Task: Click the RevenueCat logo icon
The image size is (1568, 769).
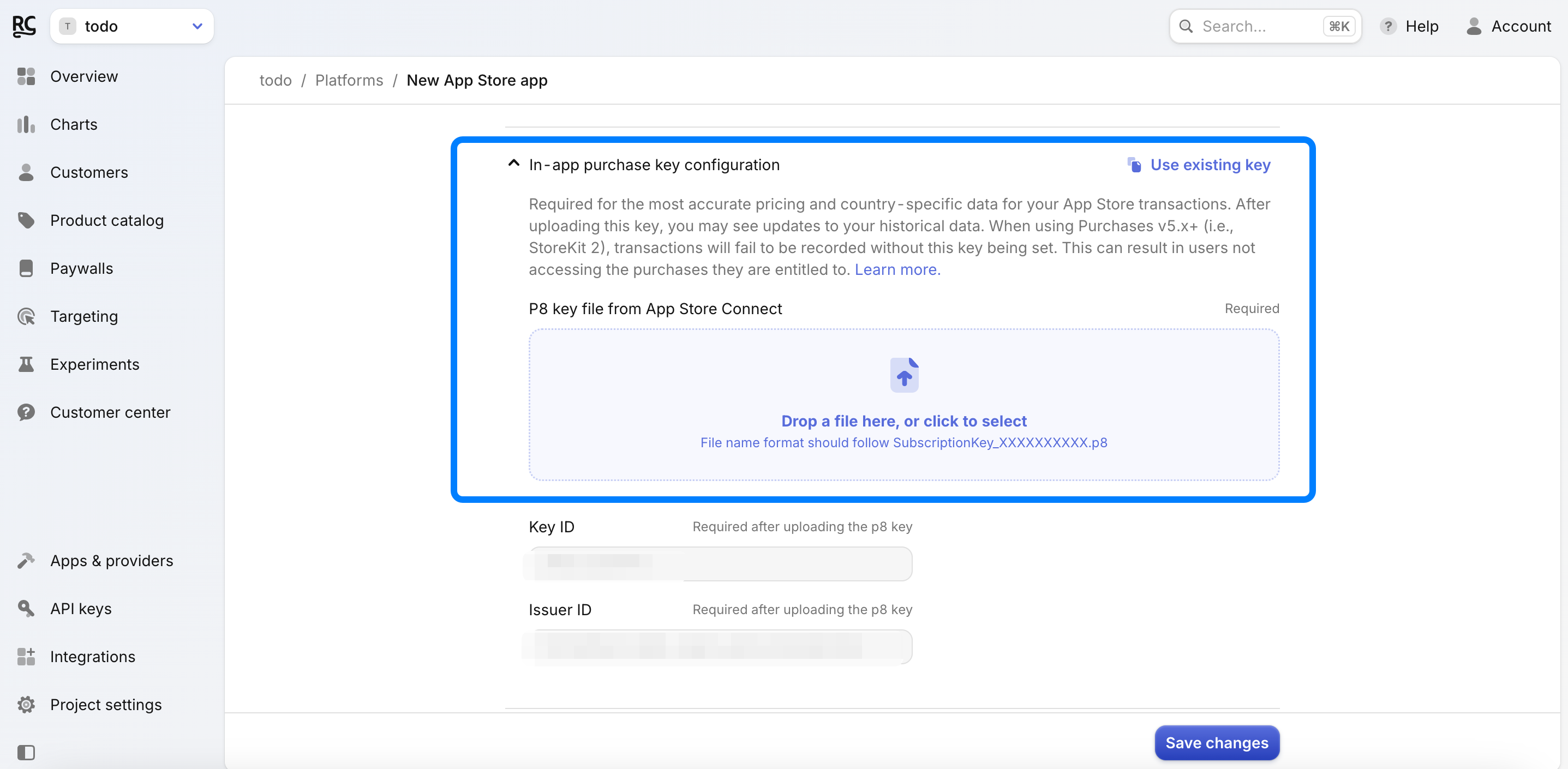Action: pos(24,26)
